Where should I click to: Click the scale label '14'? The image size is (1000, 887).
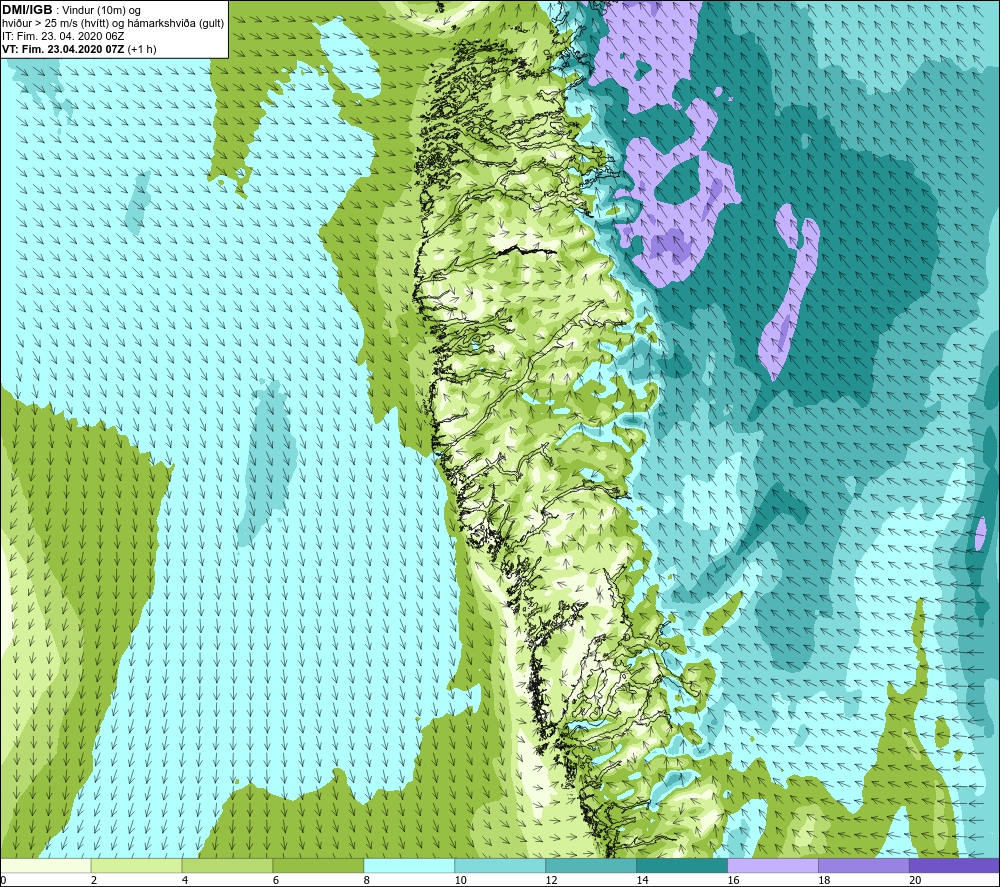click(642, 880)
